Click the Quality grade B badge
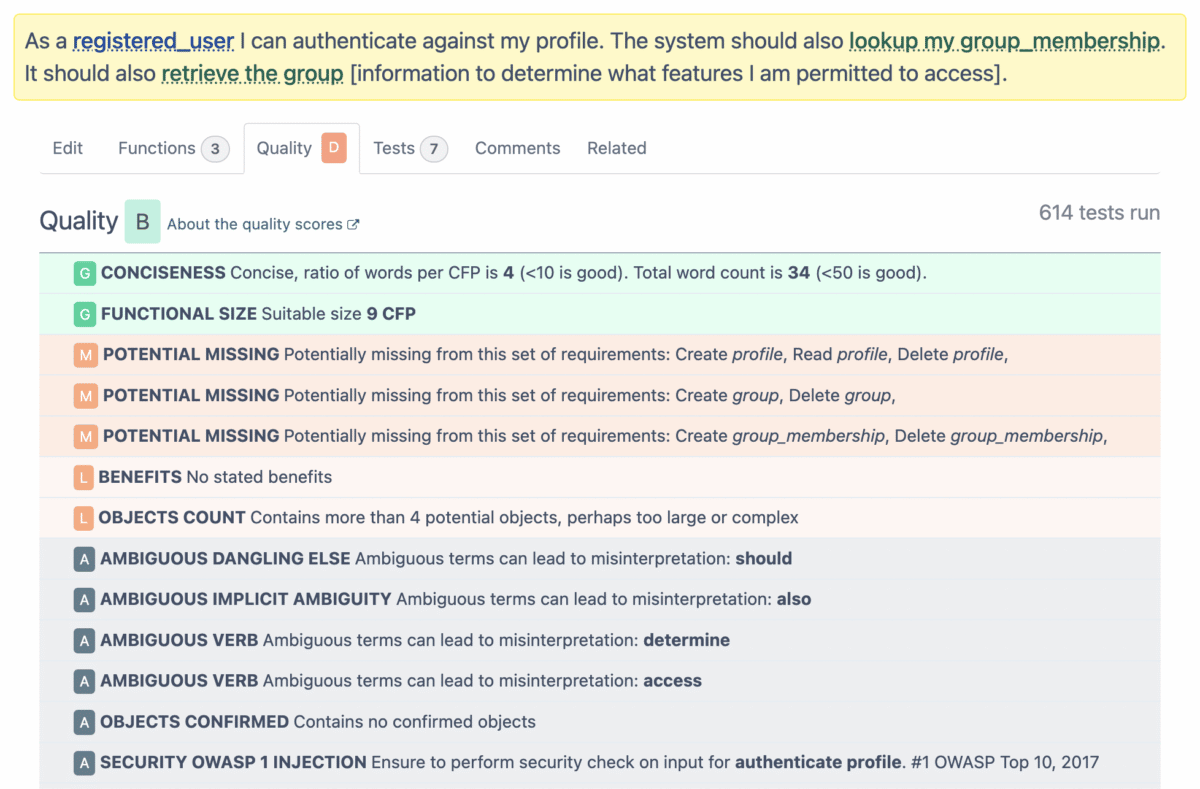The width and height of the screenshot is (1200, 789). tap(141, 221)
